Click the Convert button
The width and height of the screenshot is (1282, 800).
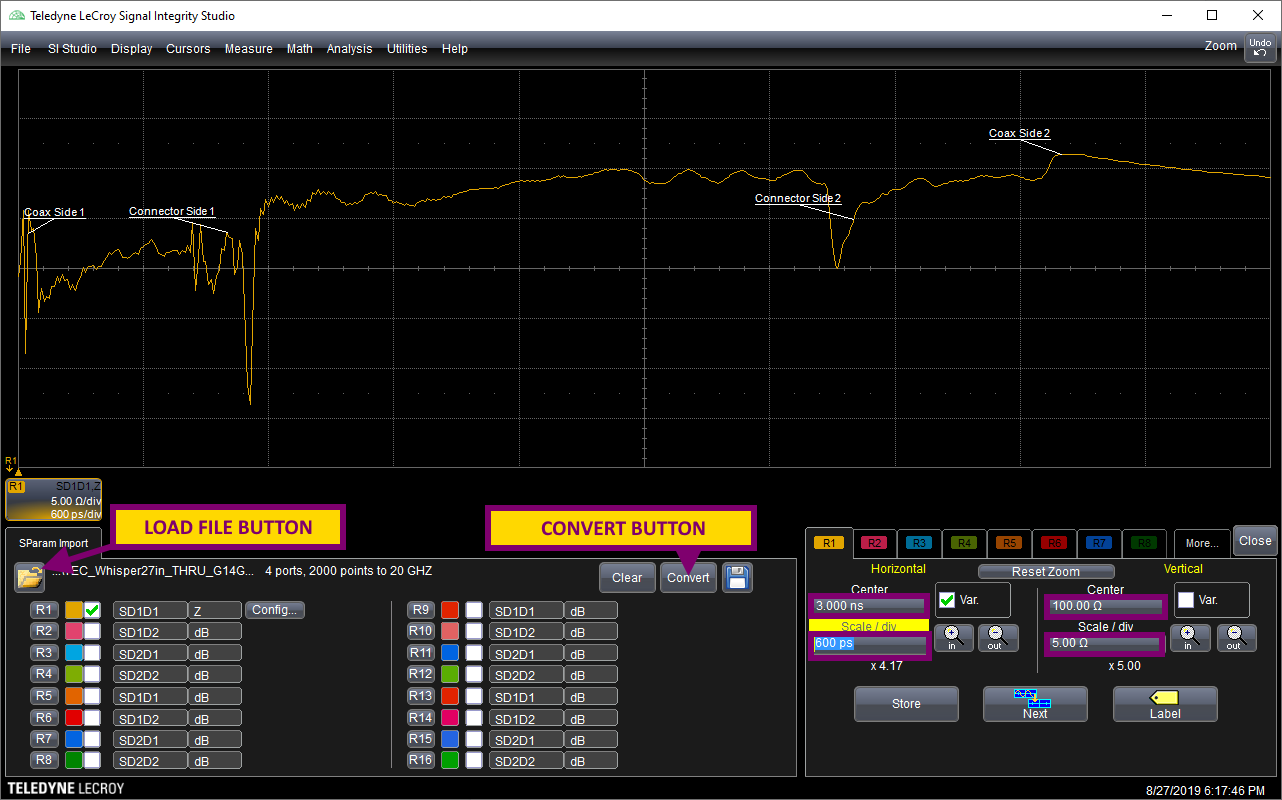pyautogui.click(x=688, y=578)
